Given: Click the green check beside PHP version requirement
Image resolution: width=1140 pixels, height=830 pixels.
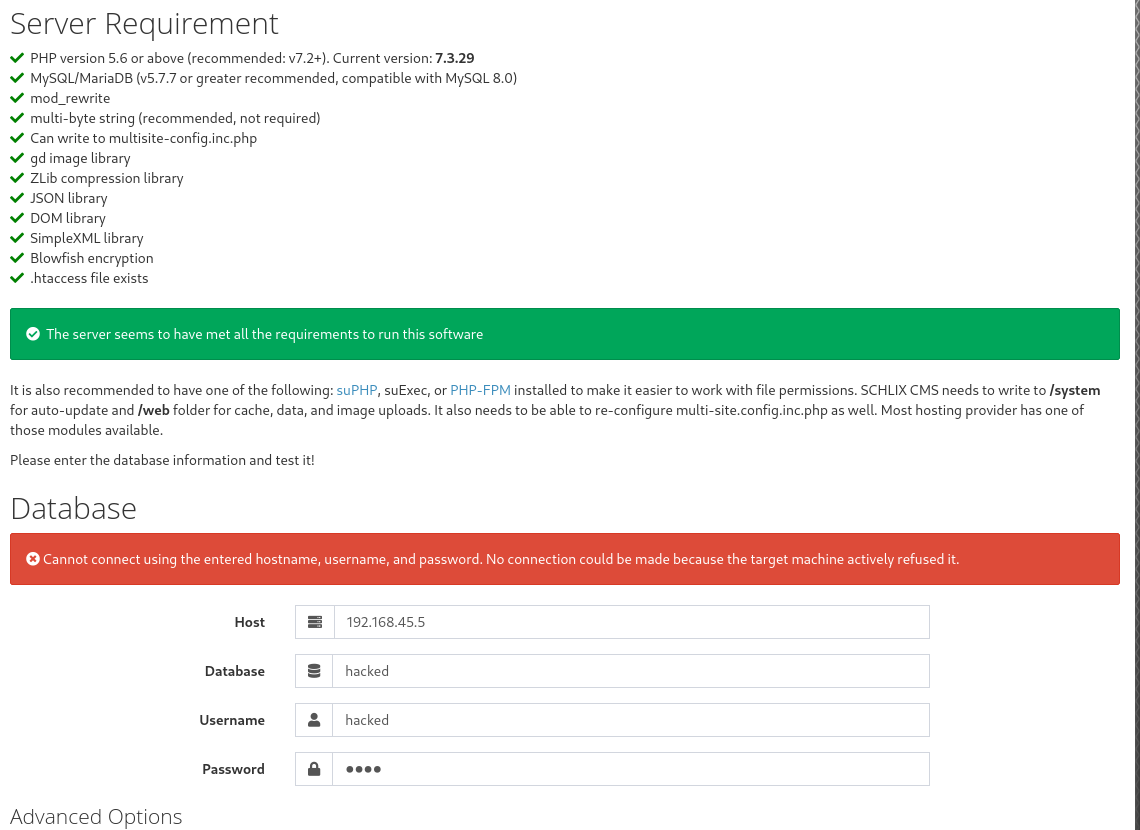Looking at the screenshot, I should [x=16, y=58].
